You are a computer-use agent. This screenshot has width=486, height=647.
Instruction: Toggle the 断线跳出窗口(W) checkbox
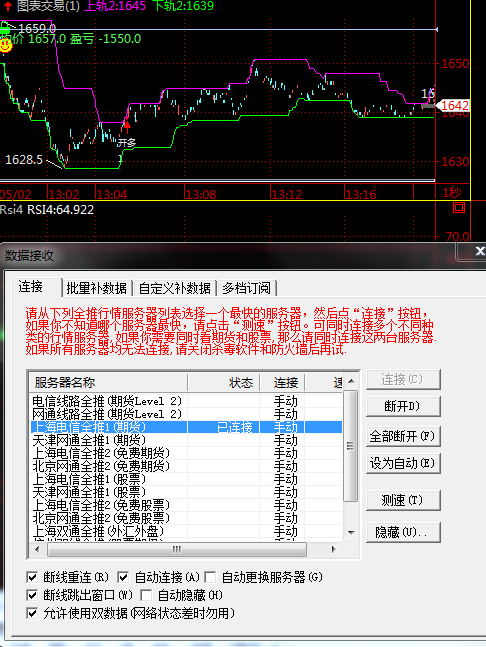coord(32,595)
